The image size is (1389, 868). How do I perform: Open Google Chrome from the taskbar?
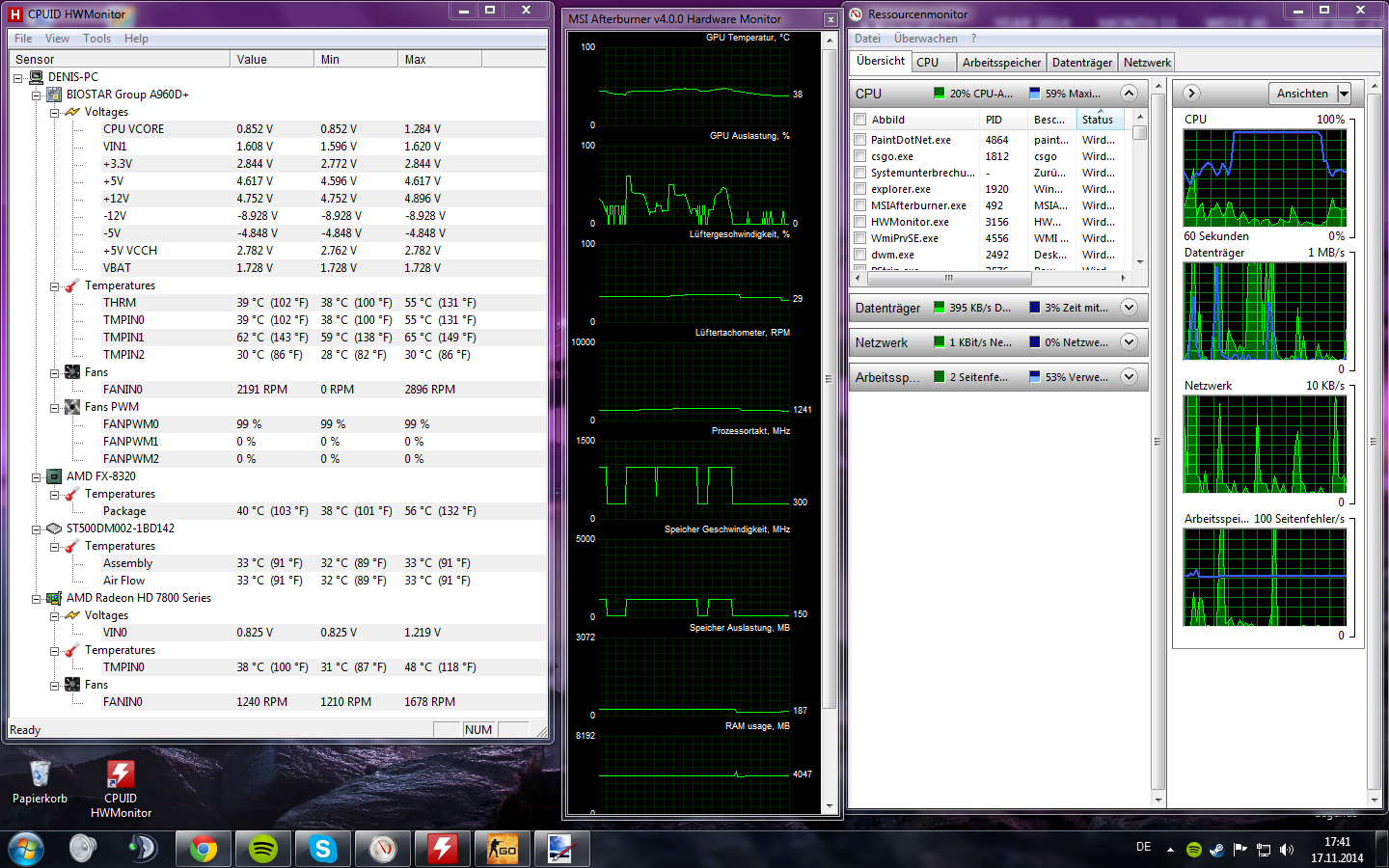click(204, 849)
